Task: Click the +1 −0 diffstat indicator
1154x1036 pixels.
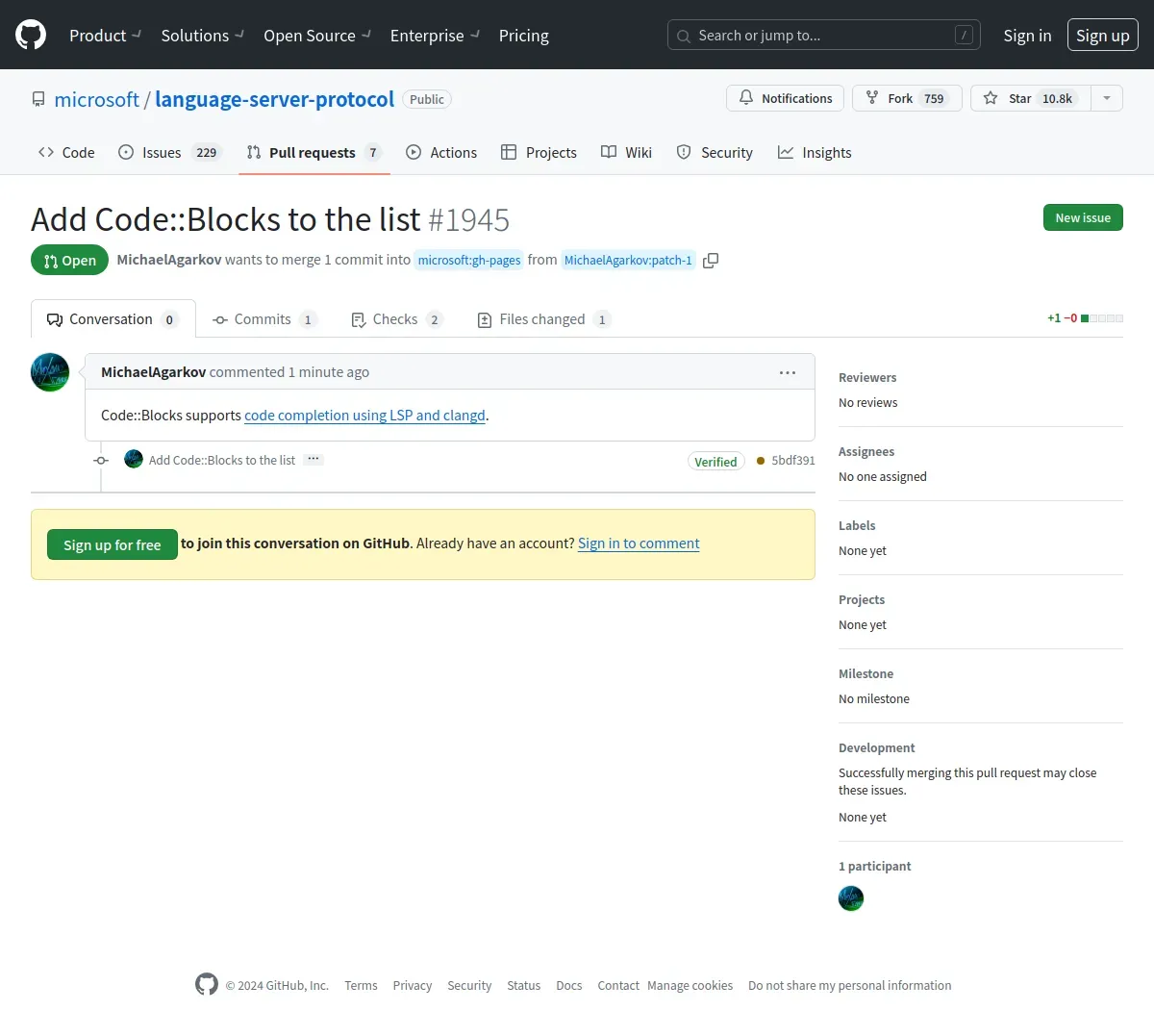Action: click(x=1085, y=318)
